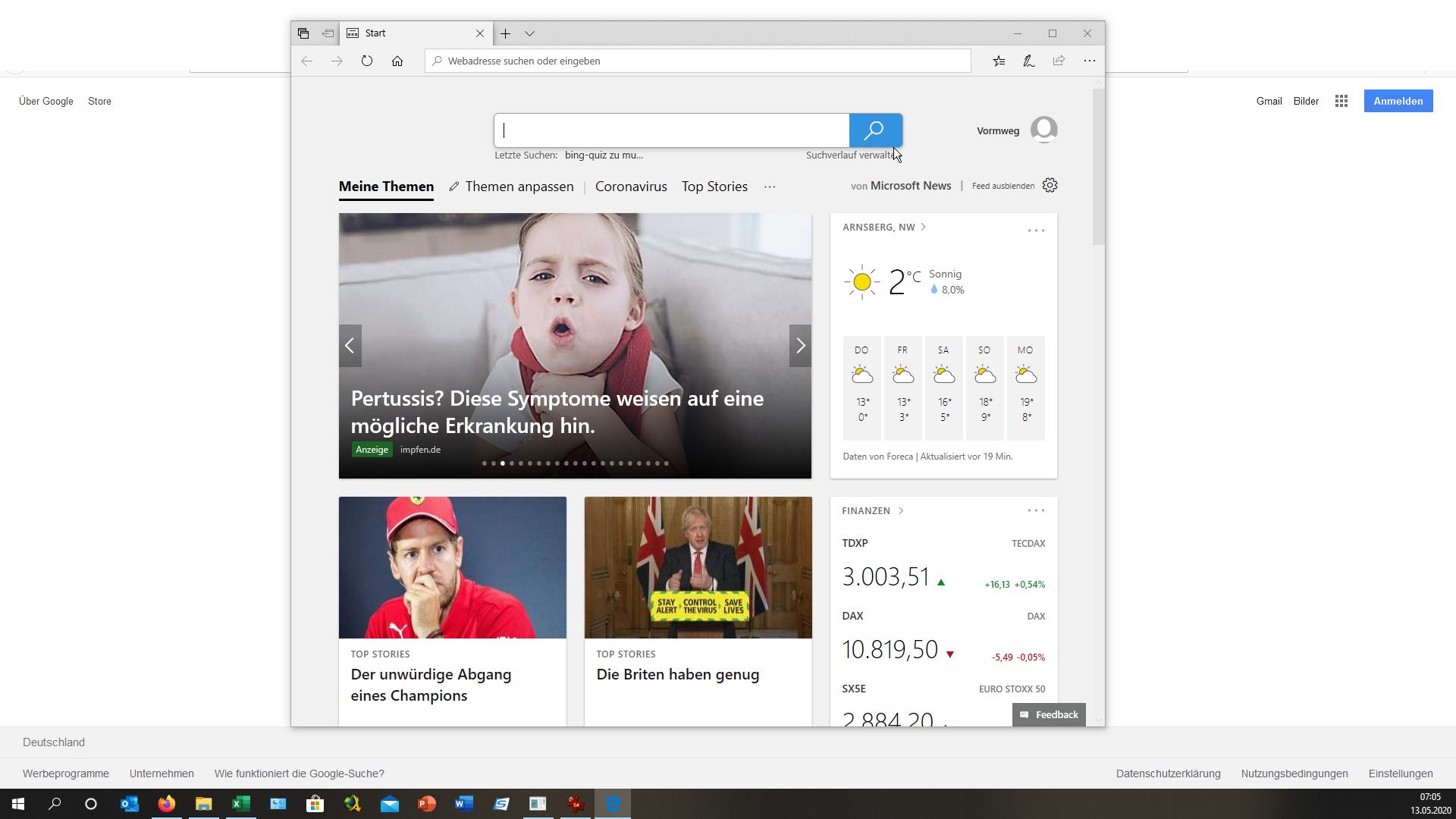Switch to the Coronavirus topic tab
1456x819 pixels.
click(x=631, y=187)
